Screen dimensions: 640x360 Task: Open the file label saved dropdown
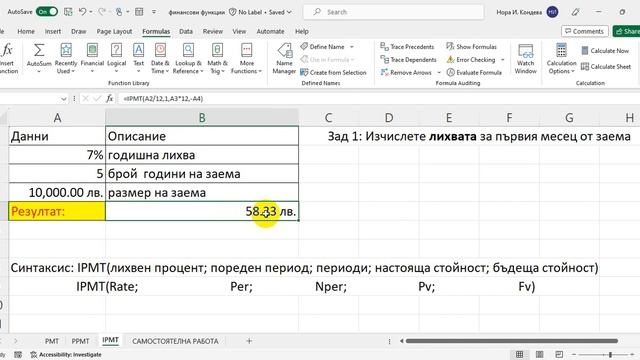pyautogui.click(x=289, y=12)
